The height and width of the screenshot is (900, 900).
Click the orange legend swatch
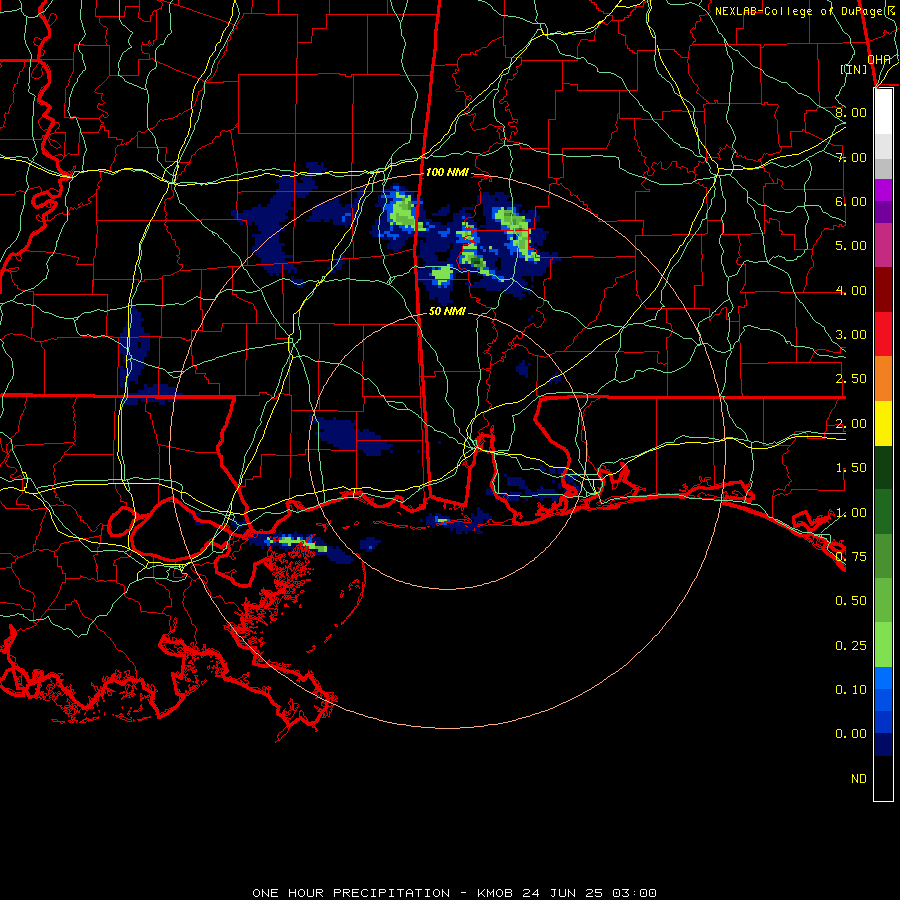[883, 379]
